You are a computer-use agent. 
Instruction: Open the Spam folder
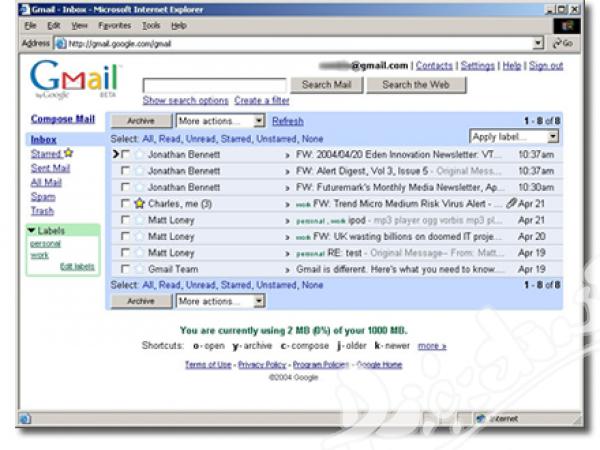43,197
